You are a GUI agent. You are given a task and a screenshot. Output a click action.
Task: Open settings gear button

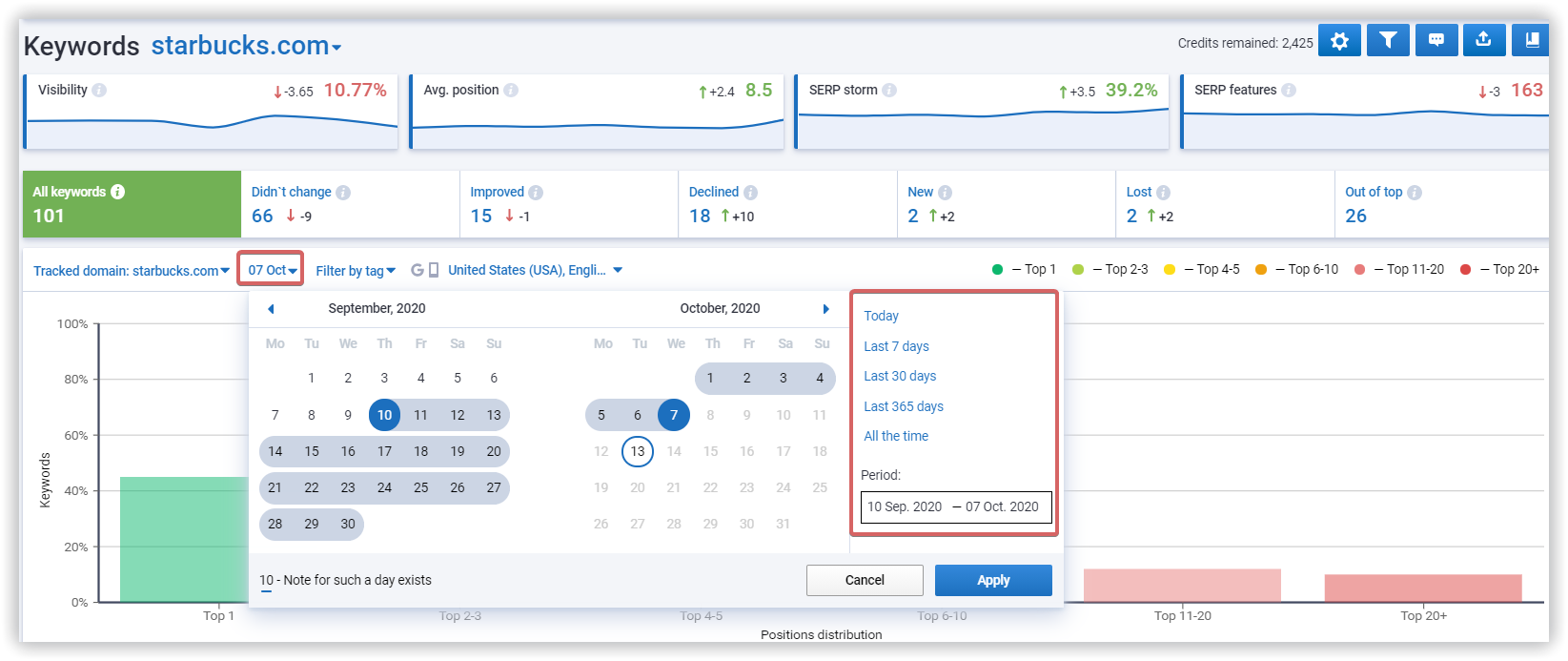click(x=1339, y=40)
